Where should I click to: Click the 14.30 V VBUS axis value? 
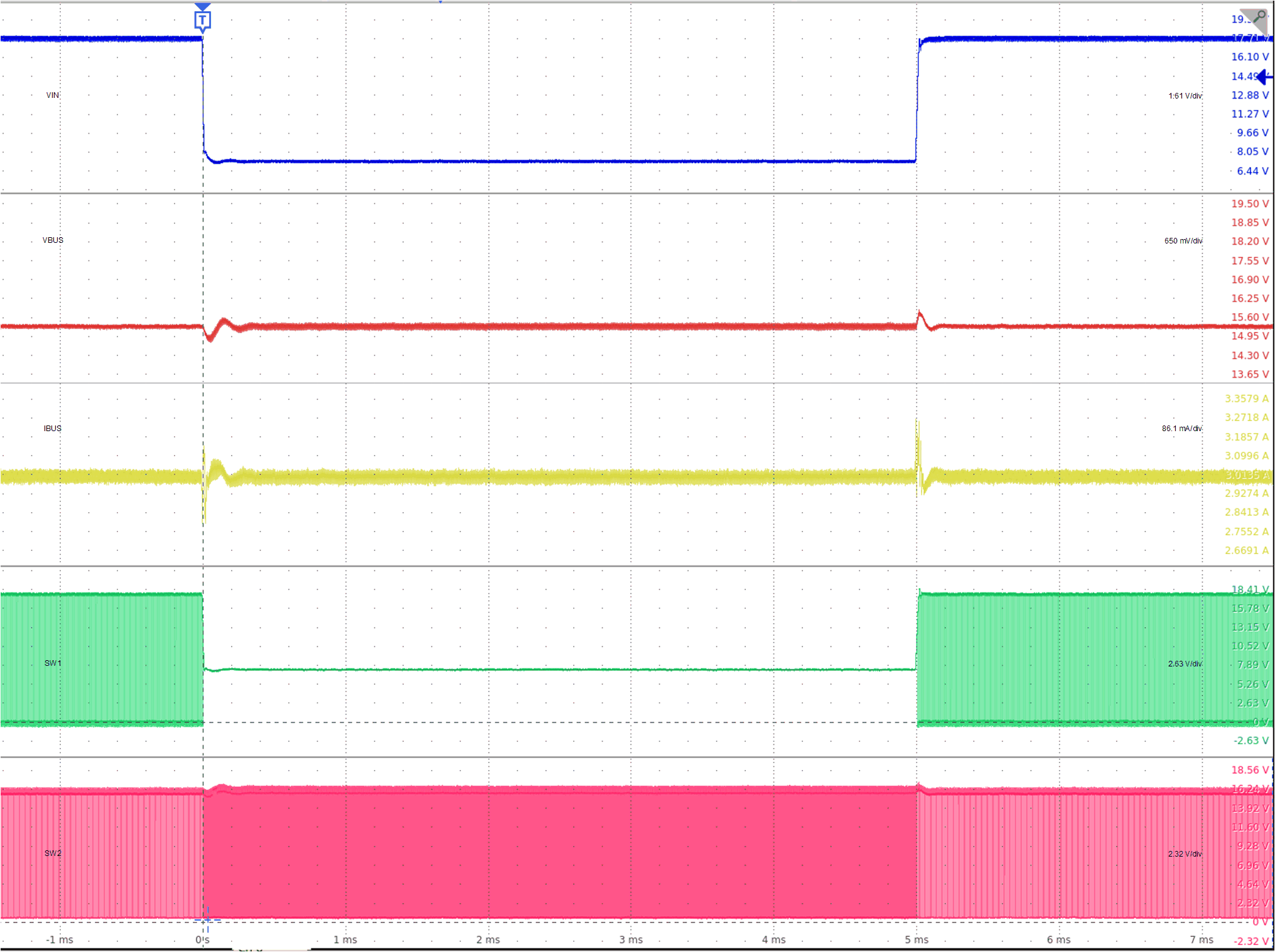click(1250, 356)
